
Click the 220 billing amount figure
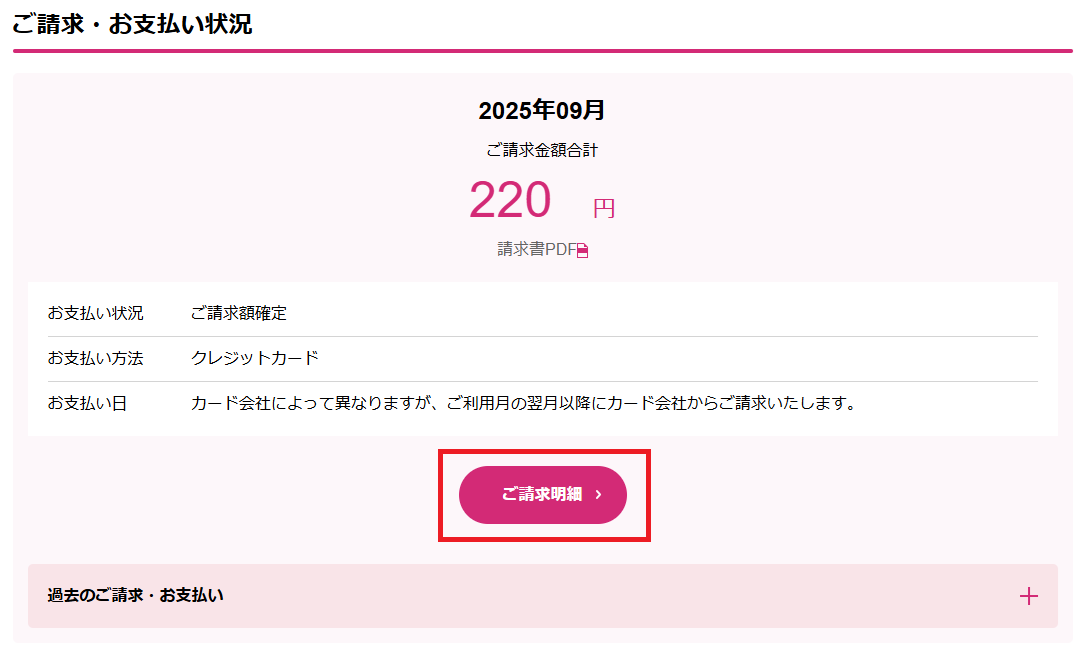[x=510, y=200]
